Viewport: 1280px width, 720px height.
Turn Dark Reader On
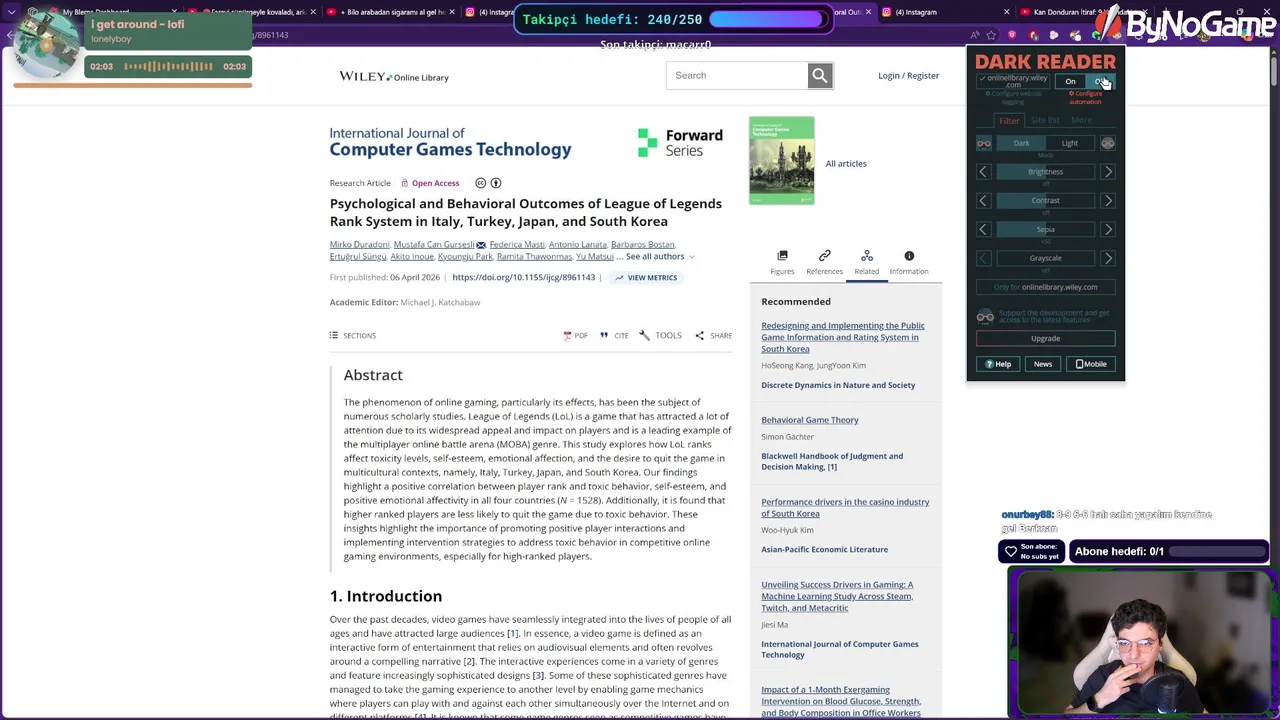tap(1070, 82)
